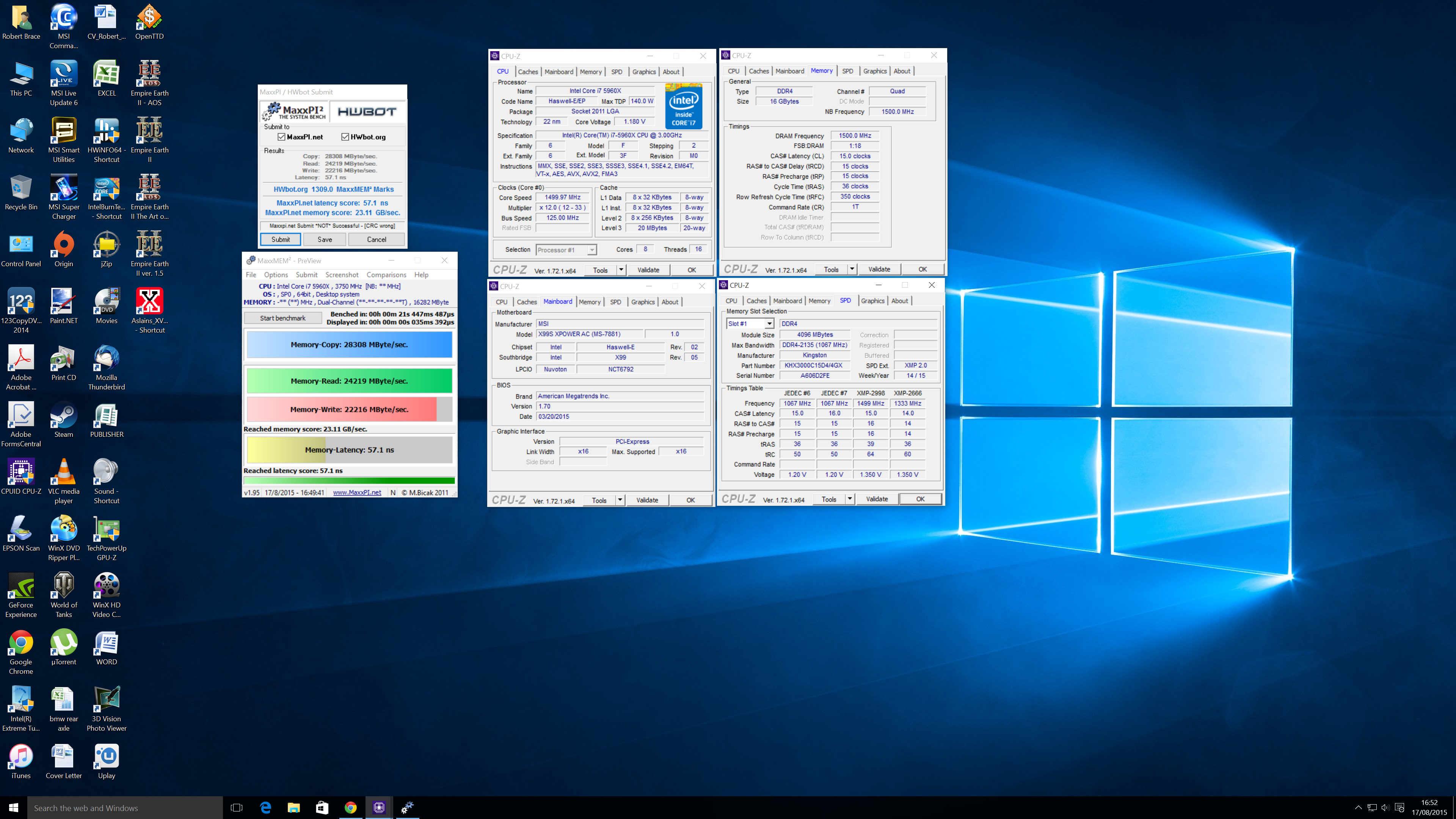1456x819 pixels.
Task: Select Graphics tab in Memory window
Action: (875, 71)
